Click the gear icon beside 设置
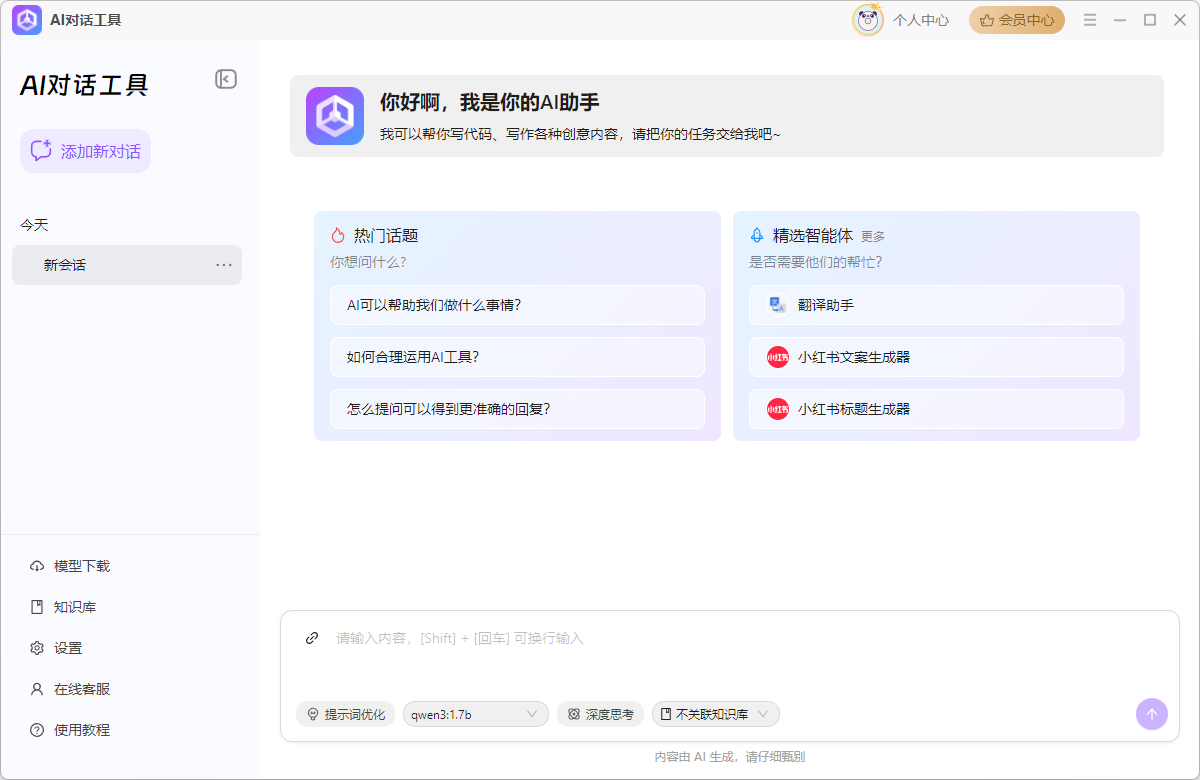Screen dimensions: 1200x780 [37, 648]
